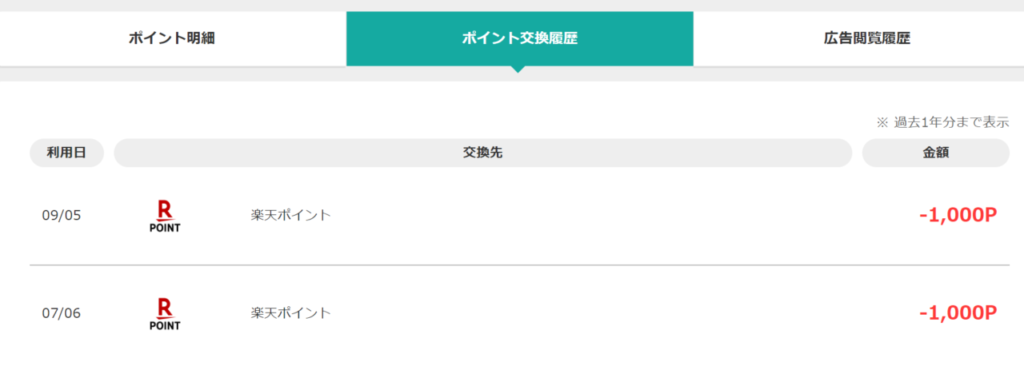Screen dimensions: 1024x374
Task: Click the divider line between the two history rows
Action: (x=519, y=265)
